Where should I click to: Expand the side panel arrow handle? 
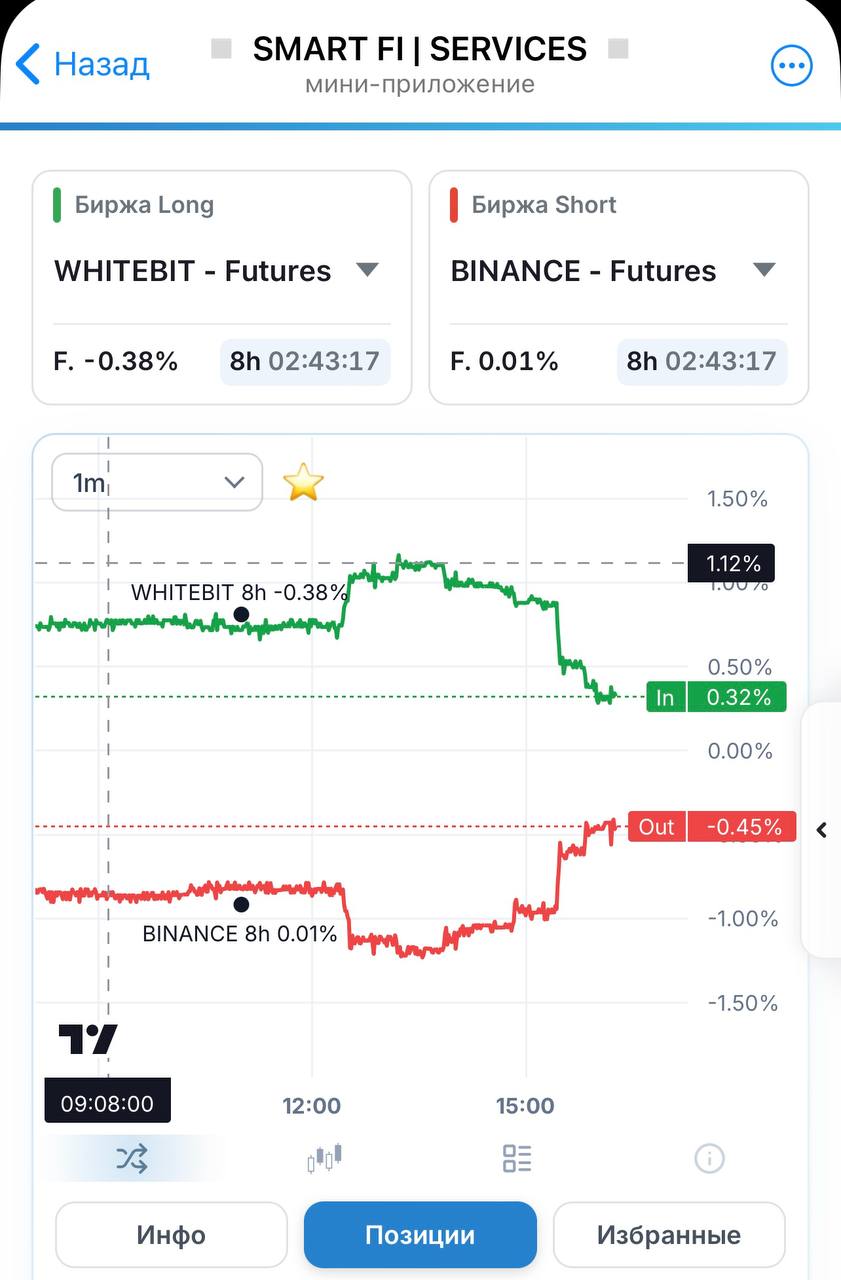[822, 829]
